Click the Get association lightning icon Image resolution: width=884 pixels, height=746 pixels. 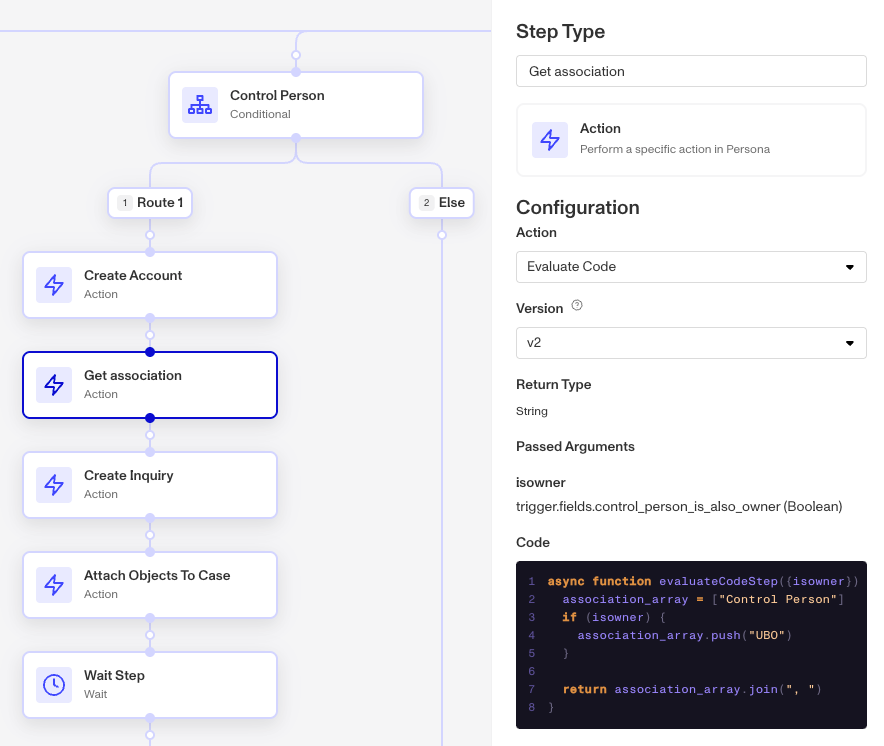tap(54, 385)
